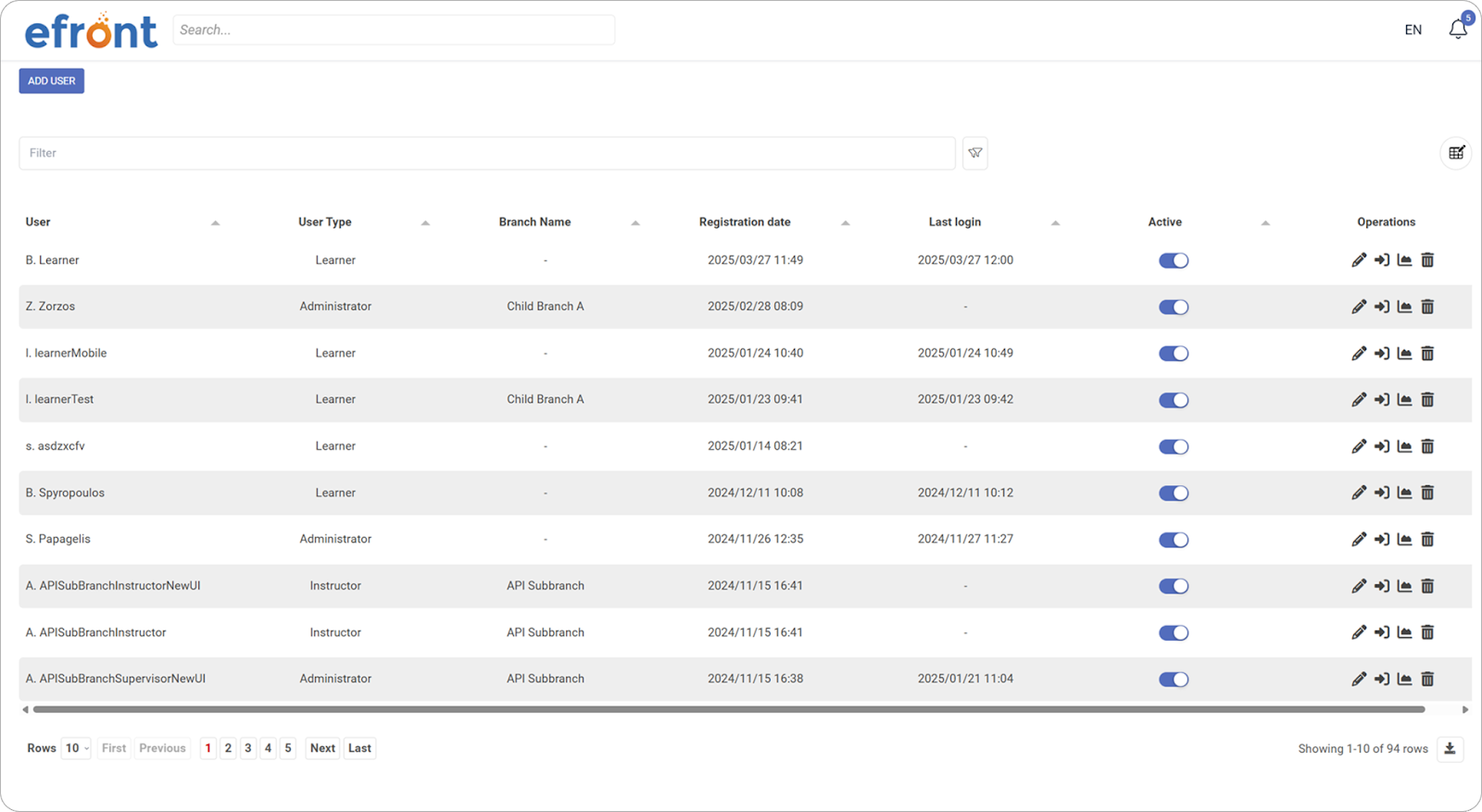The width and height of the screenshot is (1482, 812).
Task: Go to the Next page
Action: 322,748
